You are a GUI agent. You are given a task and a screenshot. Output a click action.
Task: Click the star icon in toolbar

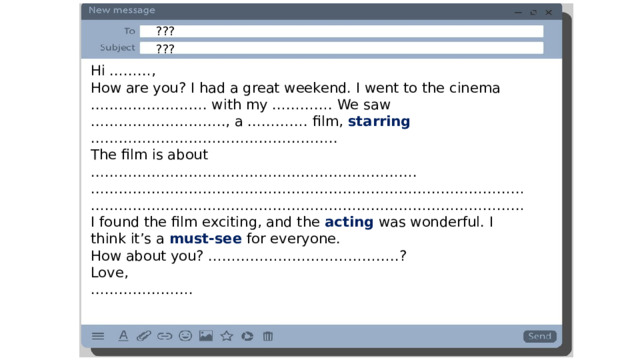[227, 336]
